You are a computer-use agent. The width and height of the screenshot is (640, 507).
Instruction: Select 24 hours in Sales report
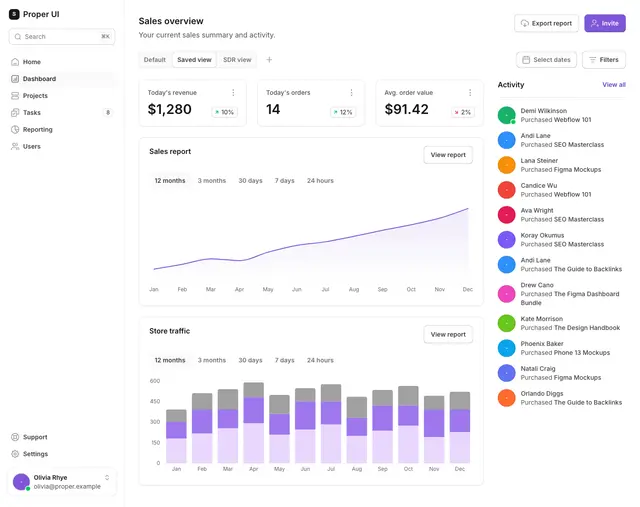coord(320,180)
